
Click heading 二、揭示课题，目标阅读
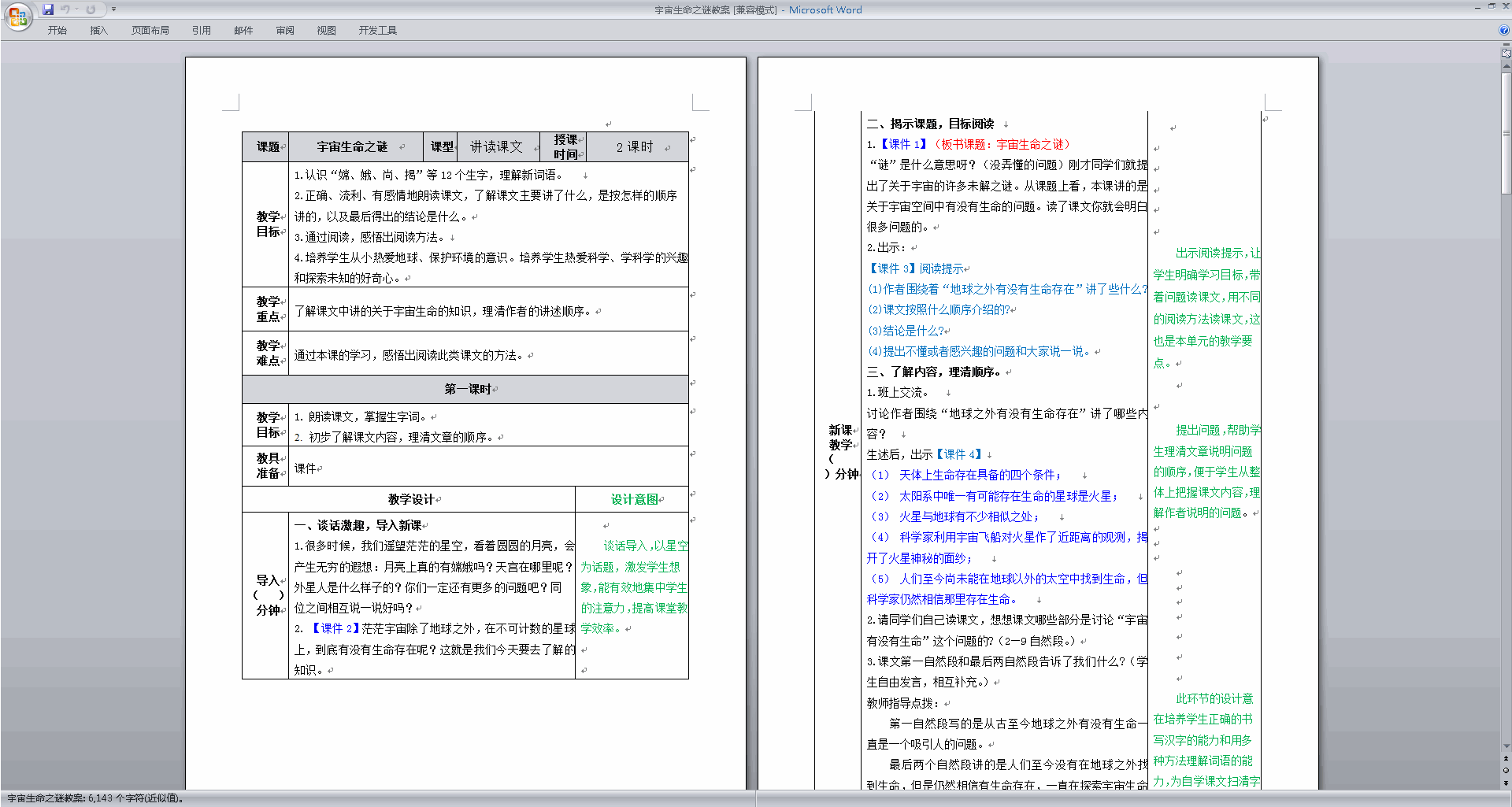[x=930, y=124]
